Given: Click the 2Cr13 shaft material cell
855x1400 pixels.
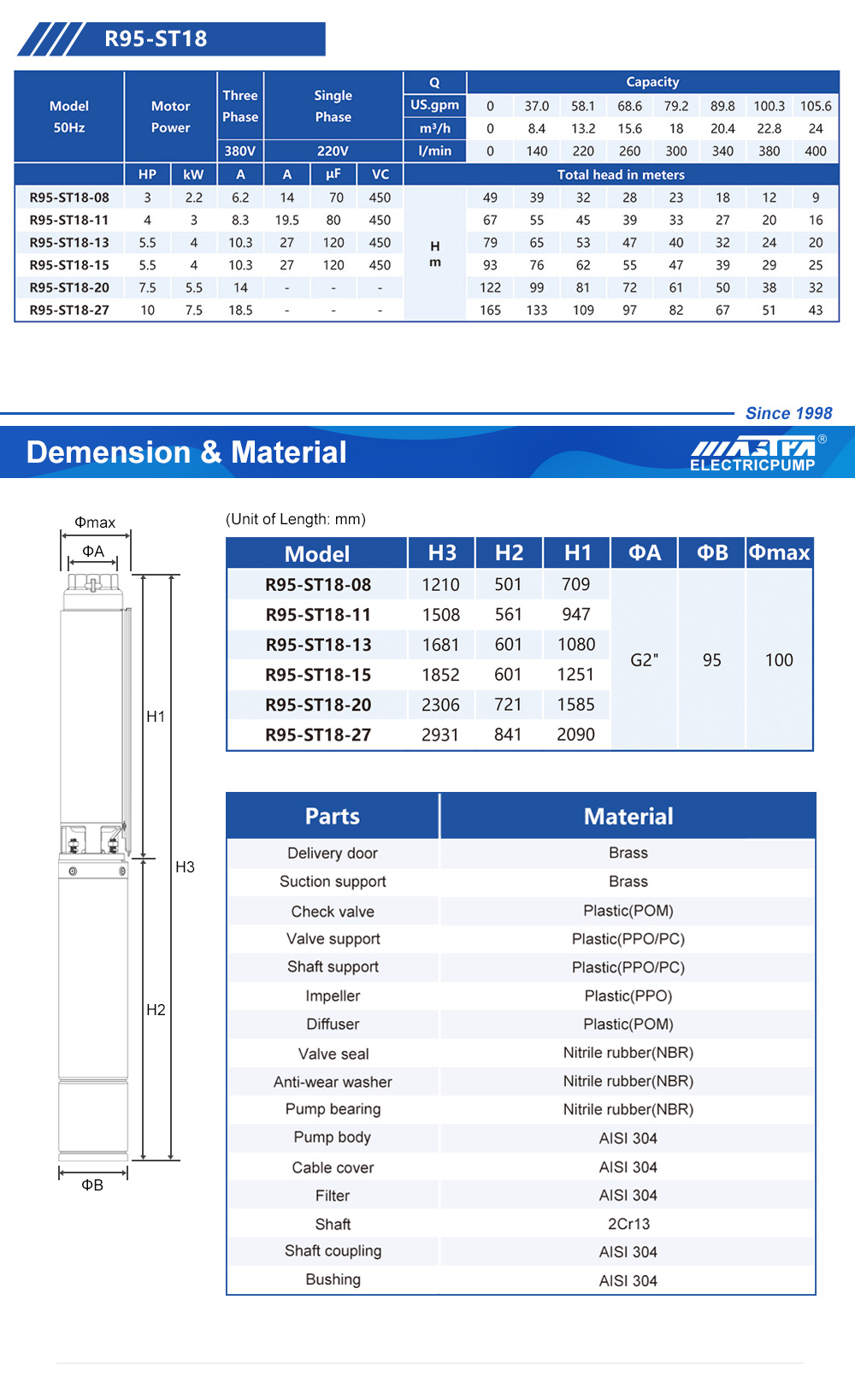Looking at the screenshot, I should [628, 1224].
